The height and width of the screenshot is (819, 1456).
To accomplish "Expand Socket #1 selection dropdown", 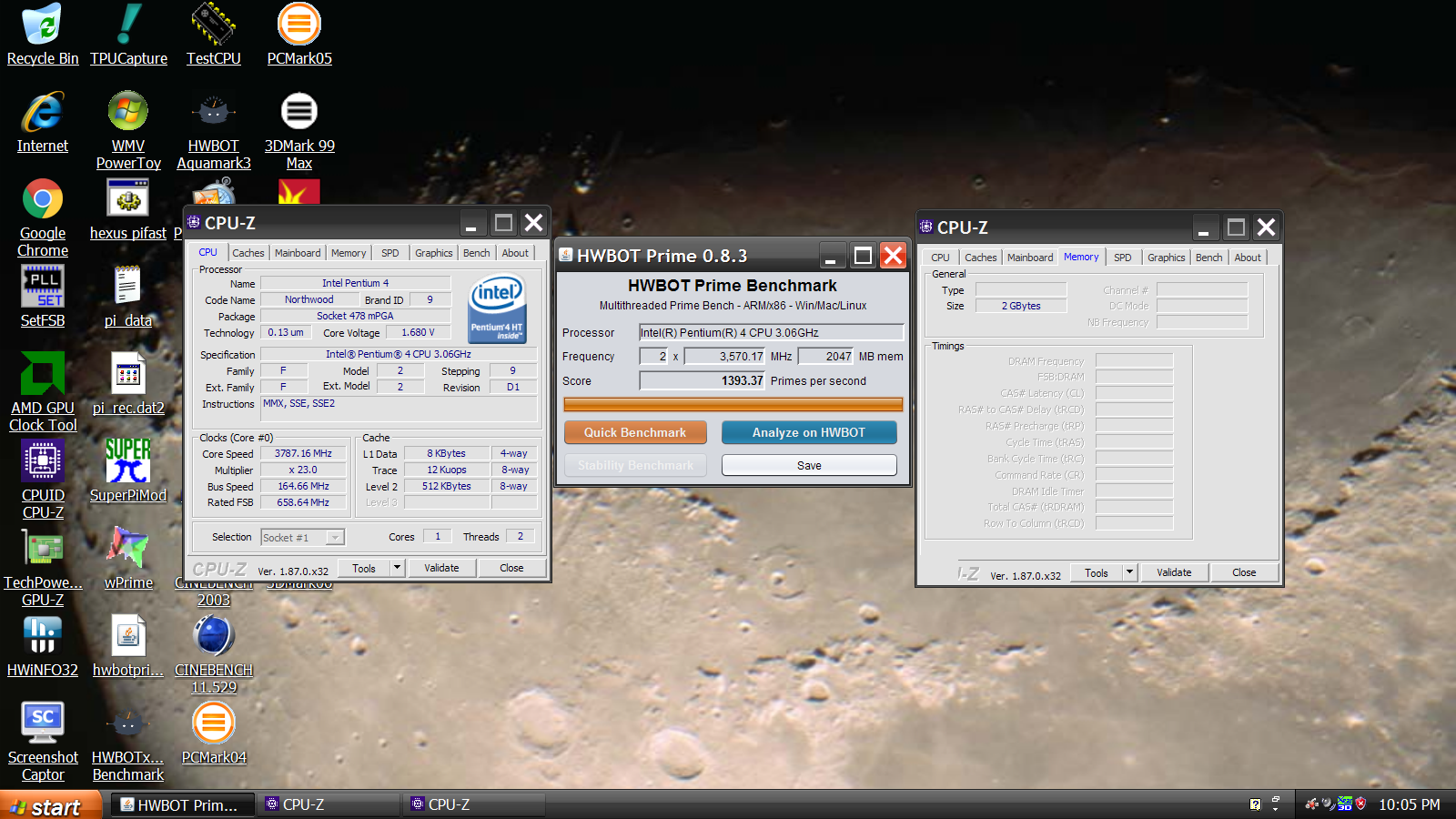I will click(335, 538).
